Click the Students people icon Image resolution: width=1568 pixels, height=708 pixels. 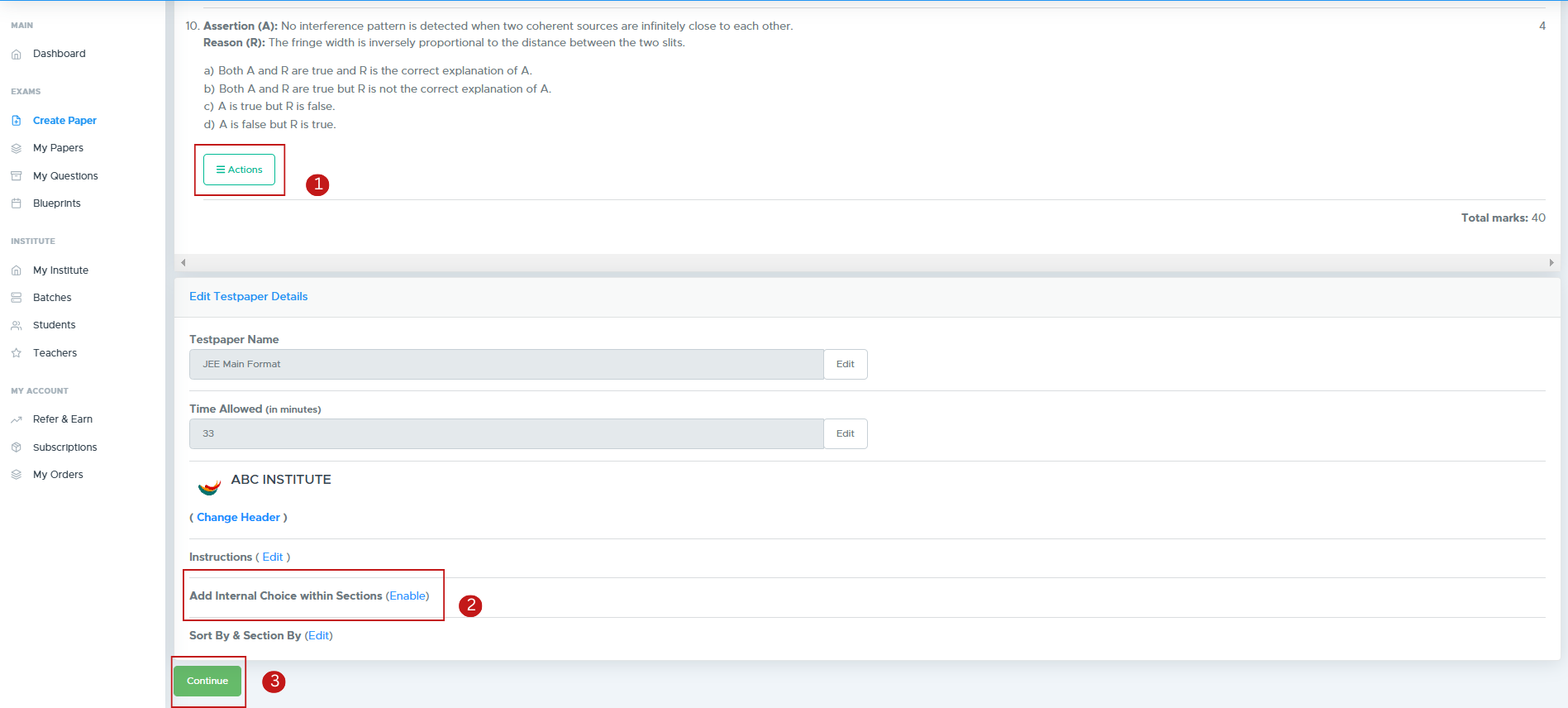point(16,326)
